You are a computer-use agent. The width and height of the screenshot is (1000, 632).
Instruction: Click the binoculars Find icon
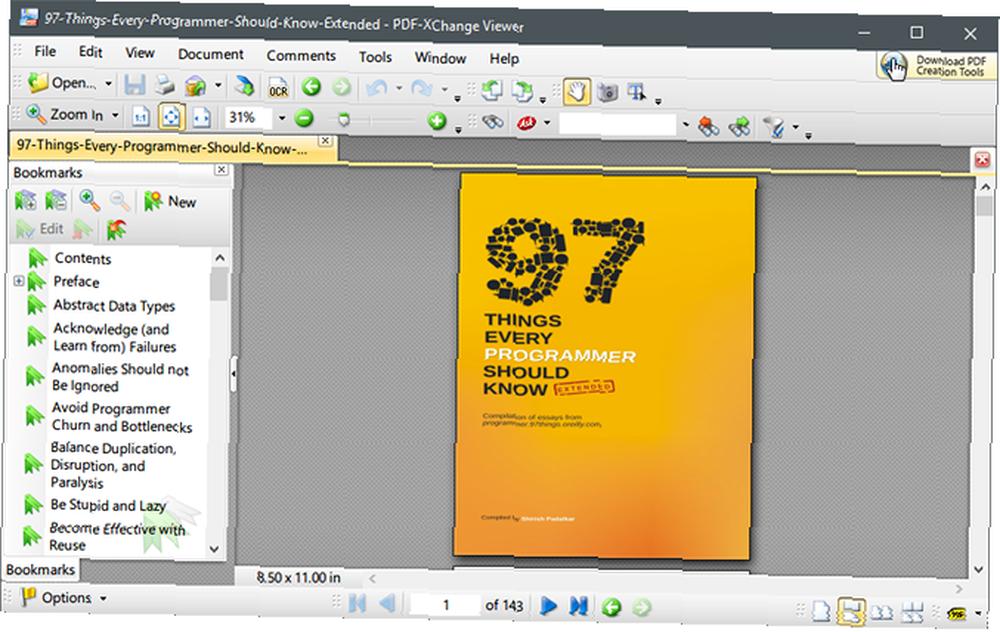coord(493,121)
